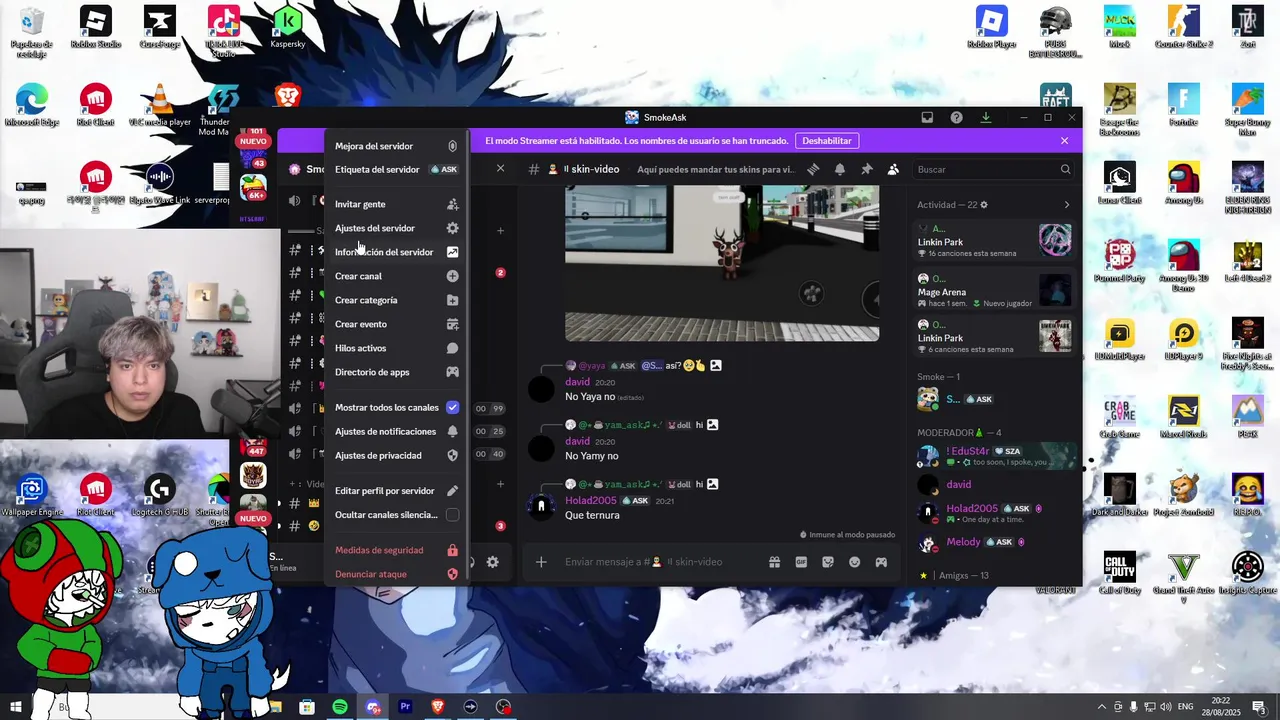Screen dimensions: 1280x720
Task: Open sticker picker icon
Action: (828, 562)
